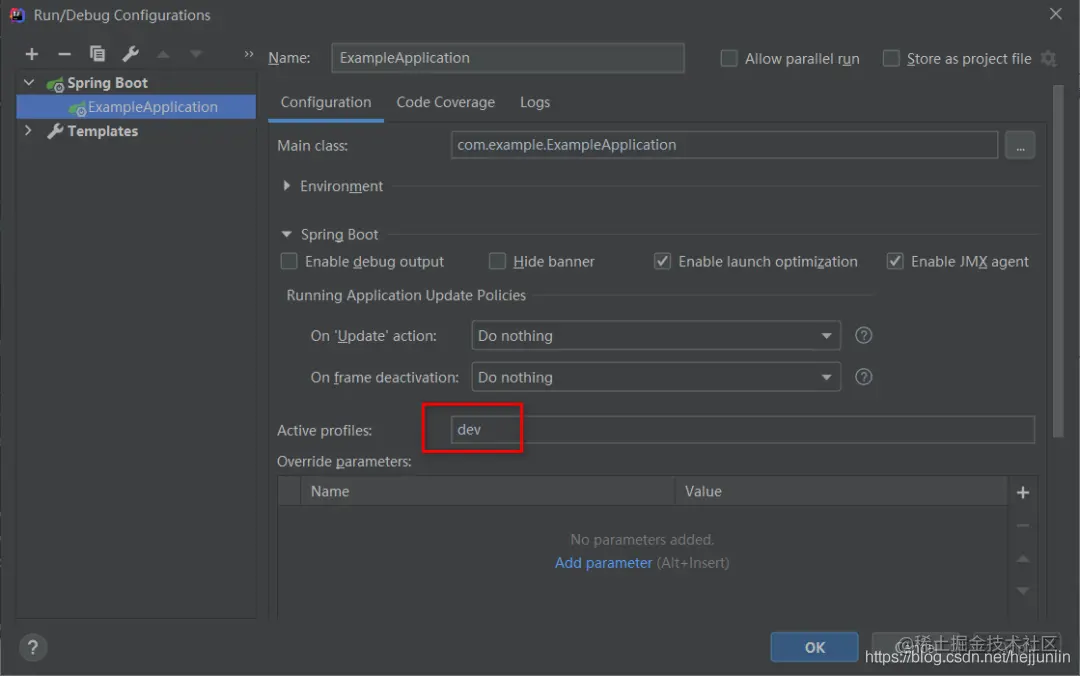The height and width of the screenshot is (676, 1080).
Task: Uncheck Enable JMX agent
Action: 895,261
